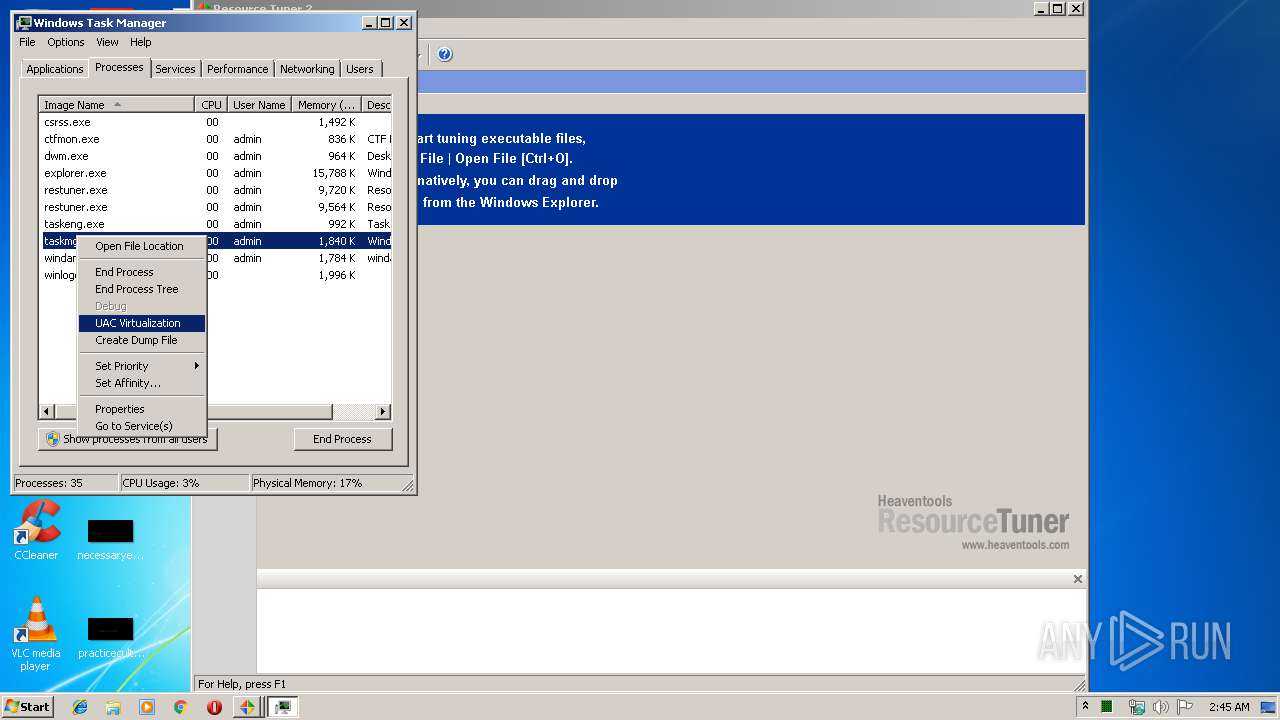Open Opera browser from the taskbar

coord(214,707)
